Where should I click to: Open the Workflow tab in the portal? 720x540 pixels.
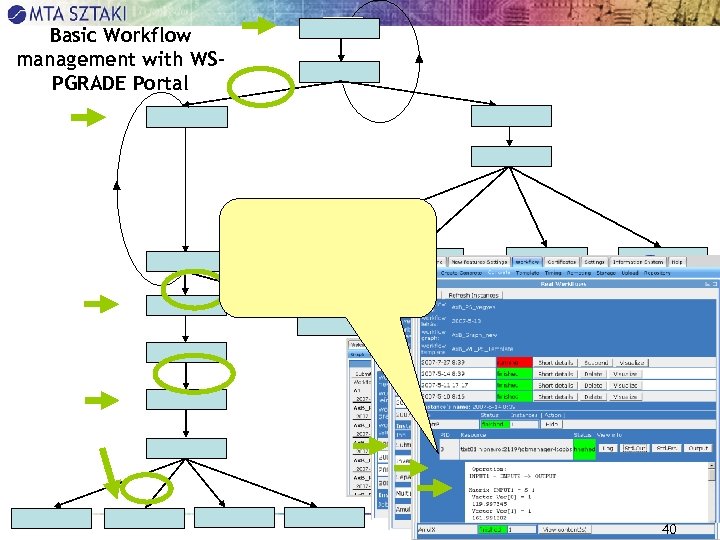point(527,262)
